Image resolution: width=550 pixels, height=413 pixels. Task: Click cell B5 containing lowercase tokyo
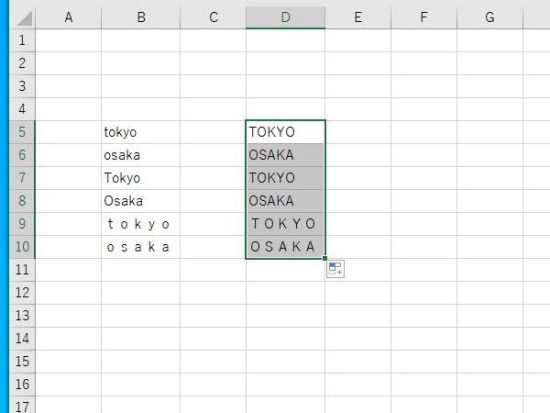[x=141, y=132]
